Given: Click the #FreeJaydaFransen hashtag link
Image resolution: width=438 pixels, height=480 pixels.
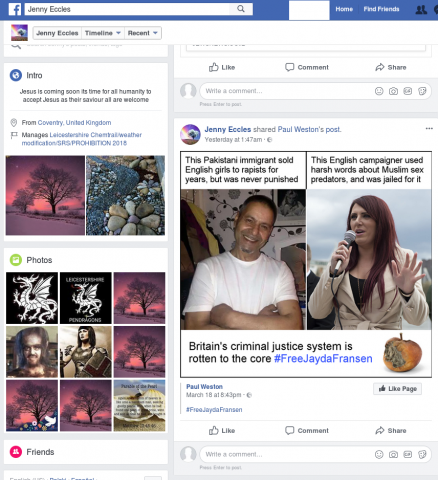Looking at the screenshot, I should point(214,410).
